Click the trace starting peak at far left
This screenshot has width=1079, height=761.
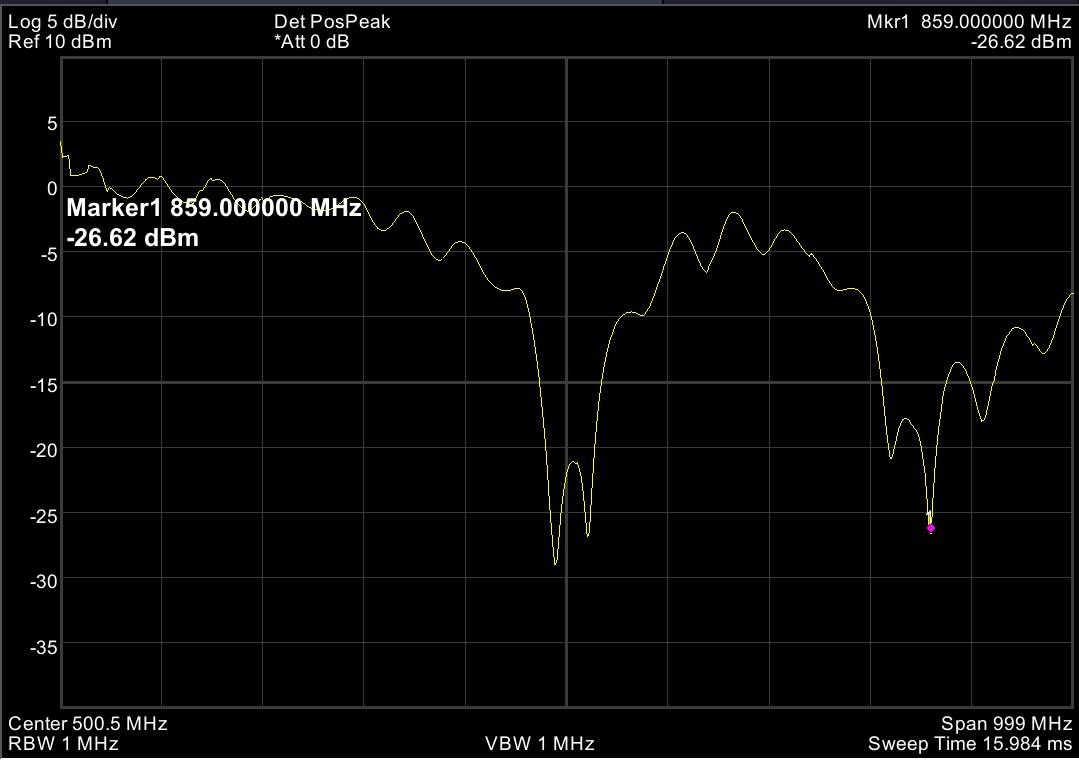click(62, 143)
